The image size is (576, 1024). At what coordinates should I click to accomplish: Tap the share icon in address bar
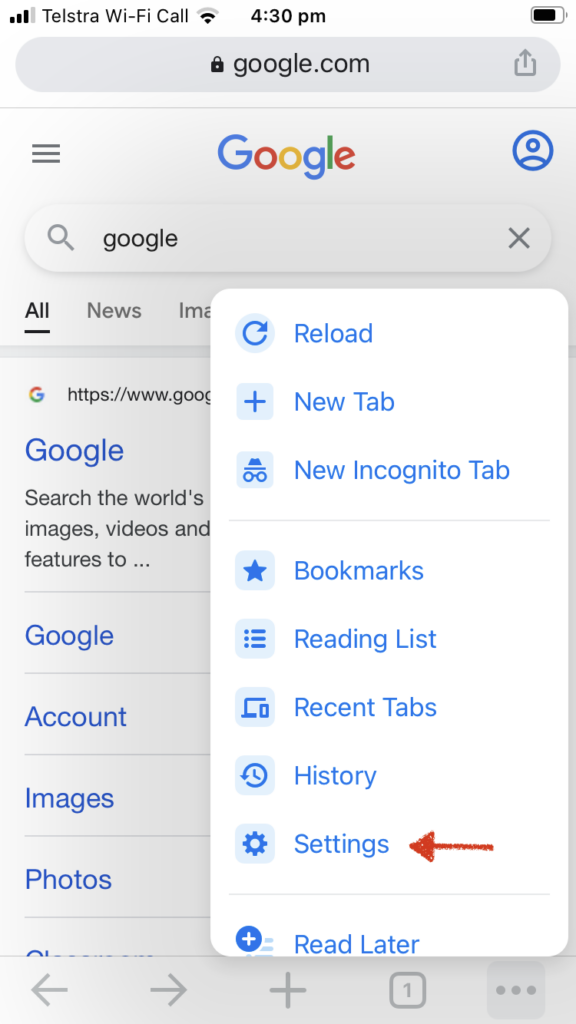tap(525, 63)
